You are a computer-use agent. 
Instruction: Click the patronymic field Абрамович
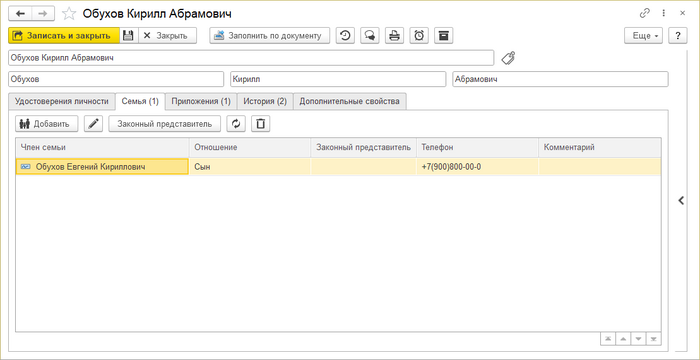click(x=560, y=80)
